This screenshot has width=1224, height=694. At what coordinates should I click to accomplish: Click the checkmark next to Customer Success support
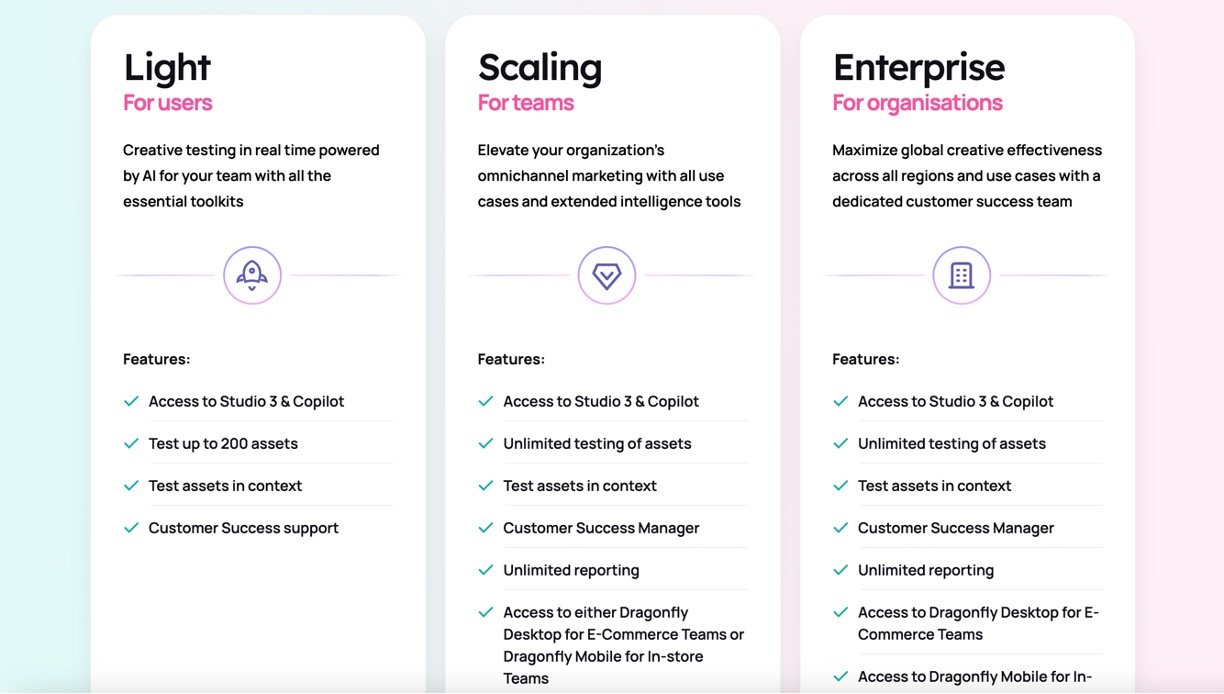131,528
